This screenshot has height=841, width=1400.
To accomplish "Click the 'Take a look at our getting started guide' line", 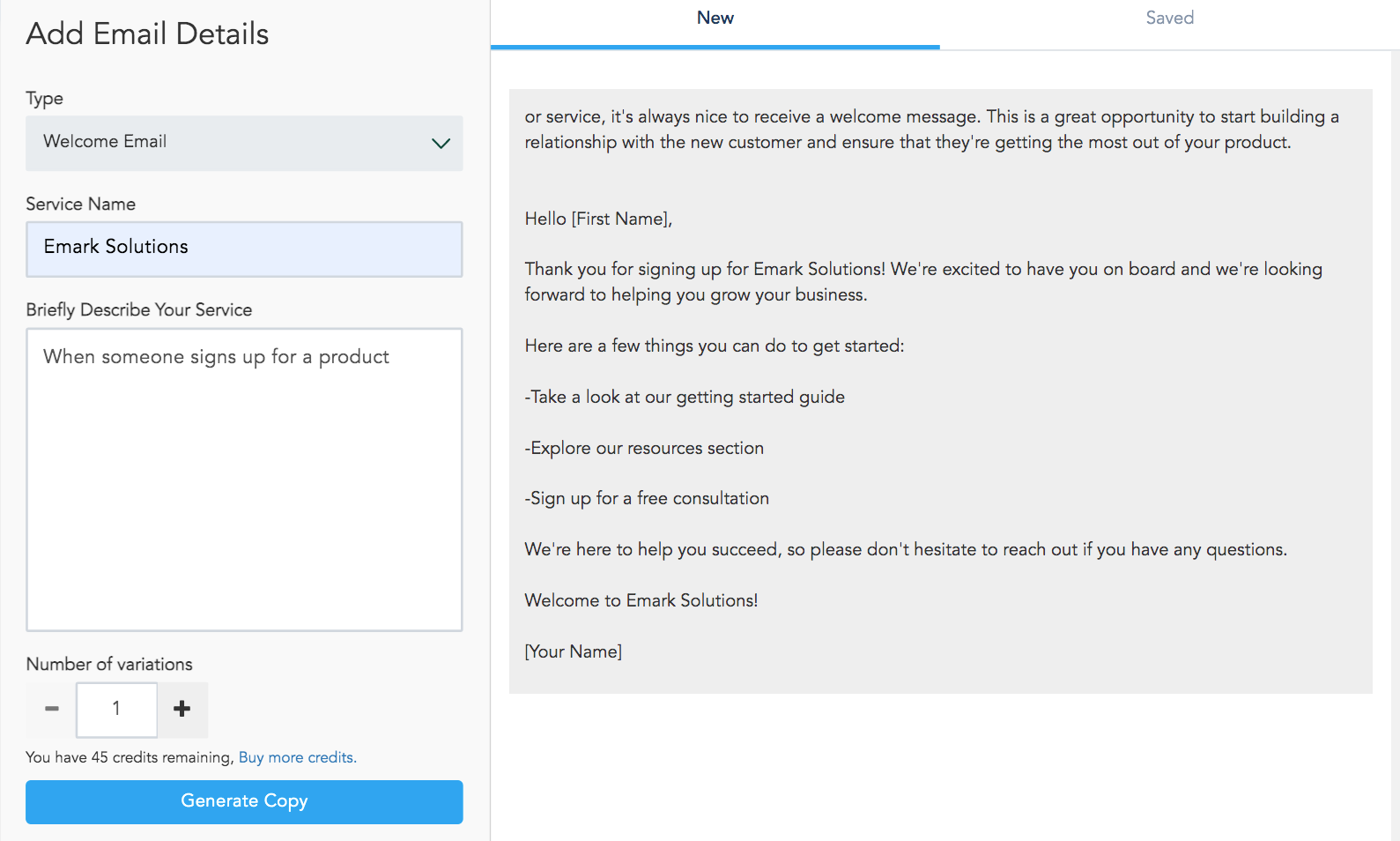I will click(685, 397).
